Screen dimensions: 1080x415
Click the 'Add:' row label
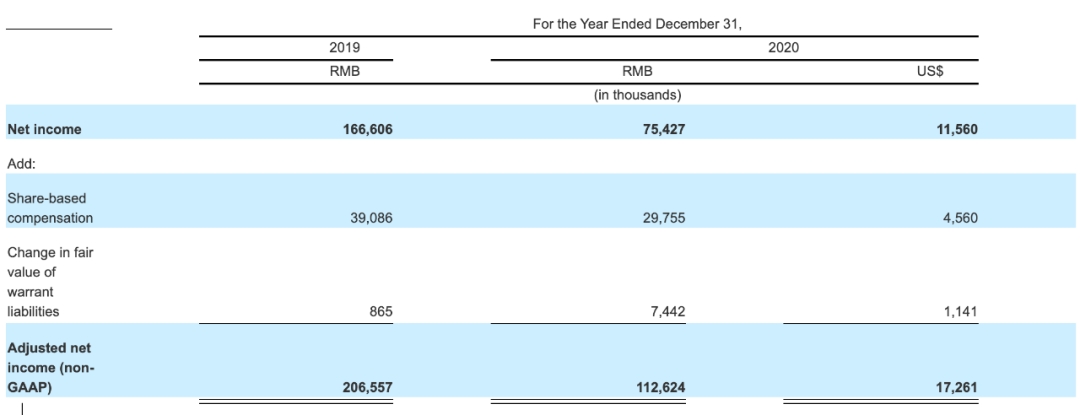[21, 159]
